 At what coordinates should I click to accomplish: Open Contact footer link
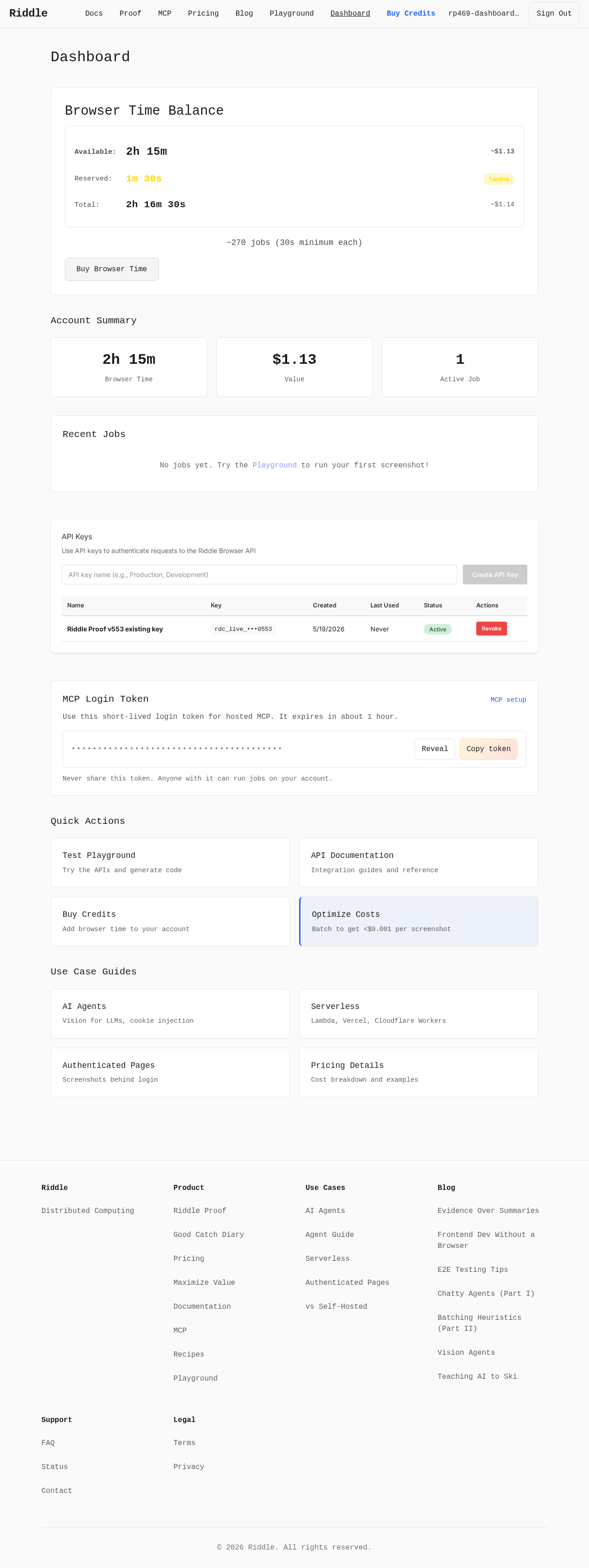pos(57,1491)
